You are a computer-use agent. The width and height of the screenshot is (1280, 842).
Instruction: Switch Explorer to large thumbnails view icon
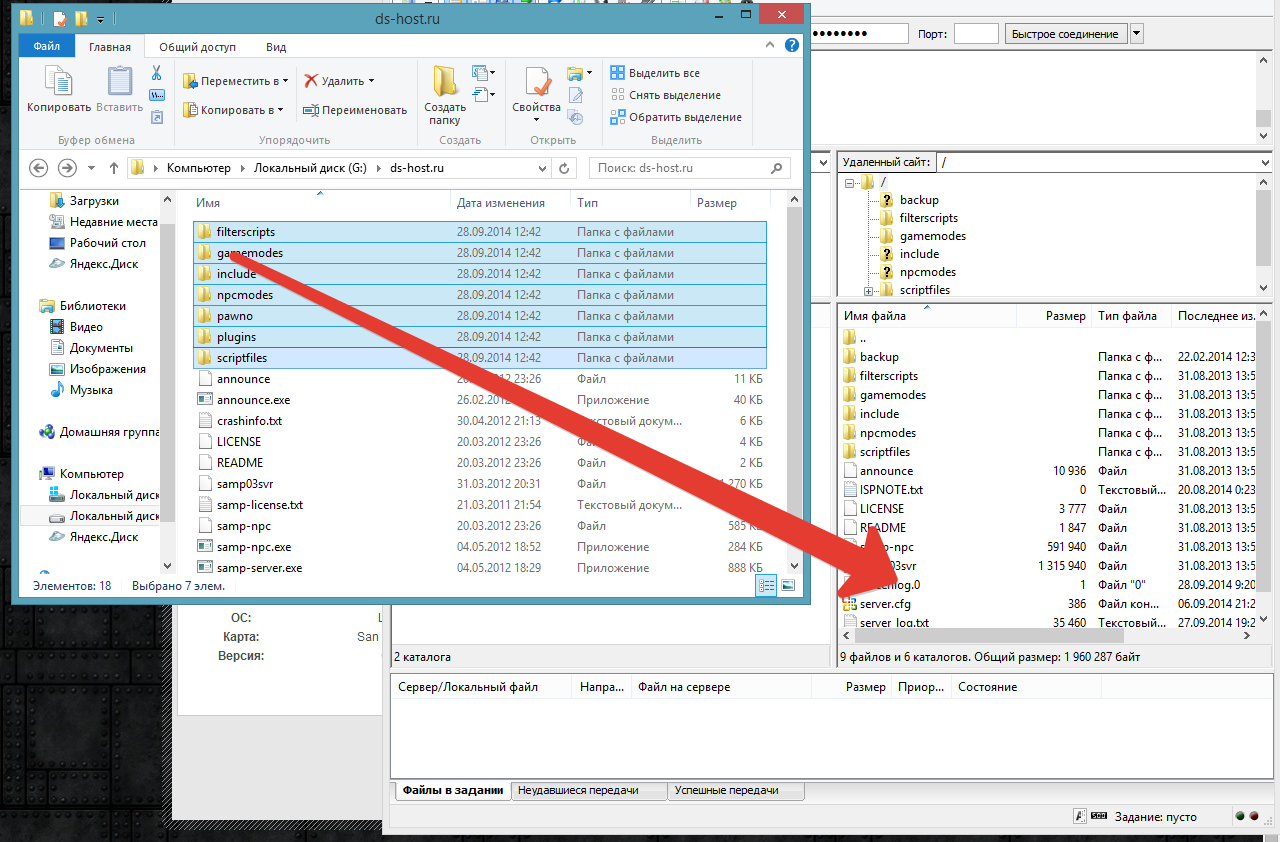click(788, 586)
